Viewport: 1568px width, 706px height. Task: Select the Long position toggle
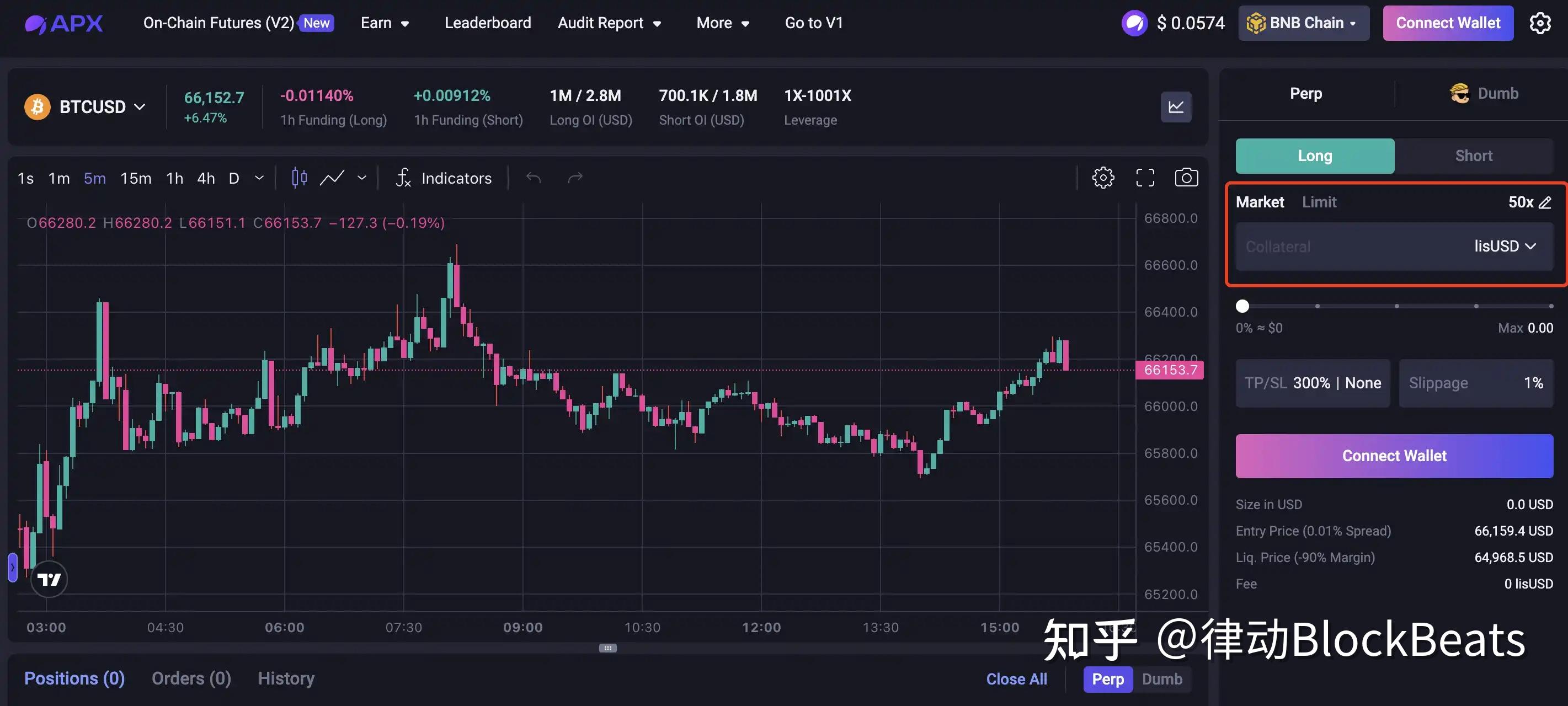1315,156
